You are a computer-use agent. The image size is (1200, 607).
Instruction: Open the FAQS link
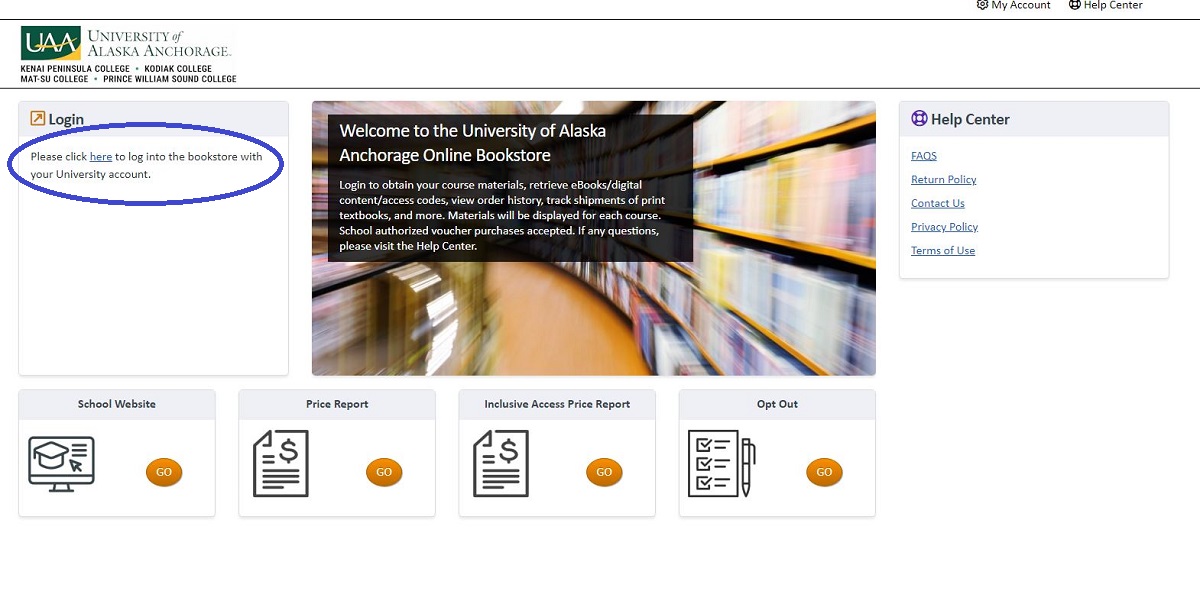click(924, 156)
